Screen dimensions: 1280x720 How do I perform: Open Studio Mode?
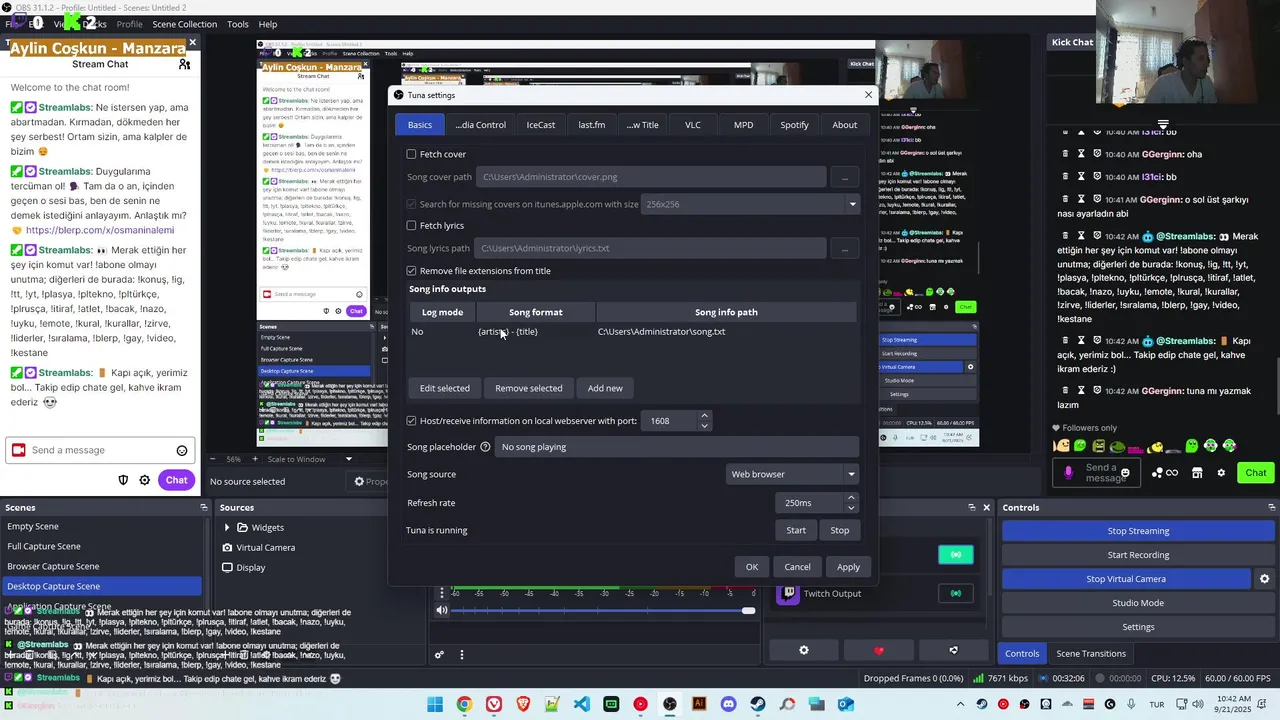[x=1138, y=603]
